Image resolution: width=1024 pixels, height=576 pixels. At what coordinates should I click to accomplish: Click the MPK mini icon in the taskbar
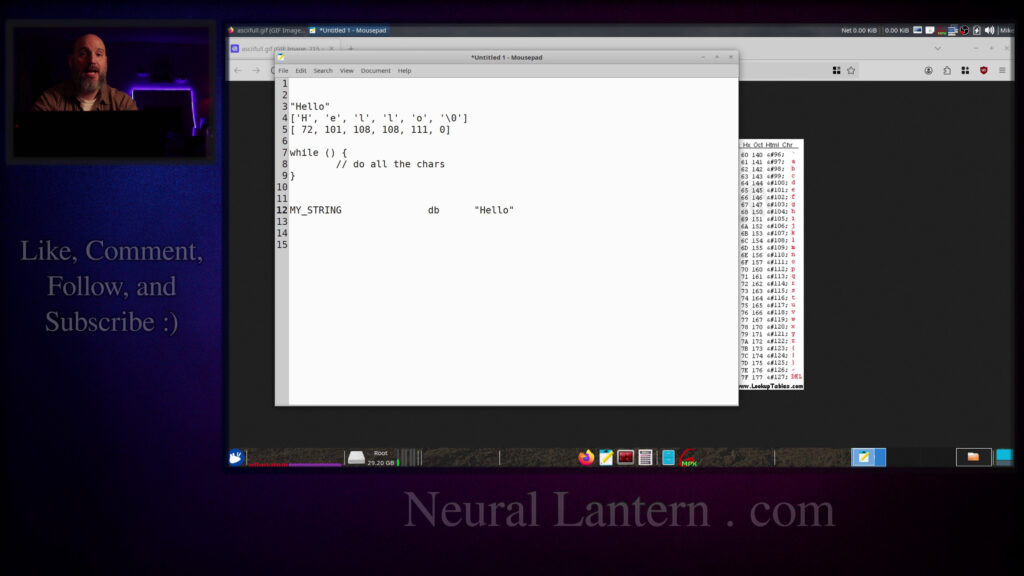(x=689, y=457)
